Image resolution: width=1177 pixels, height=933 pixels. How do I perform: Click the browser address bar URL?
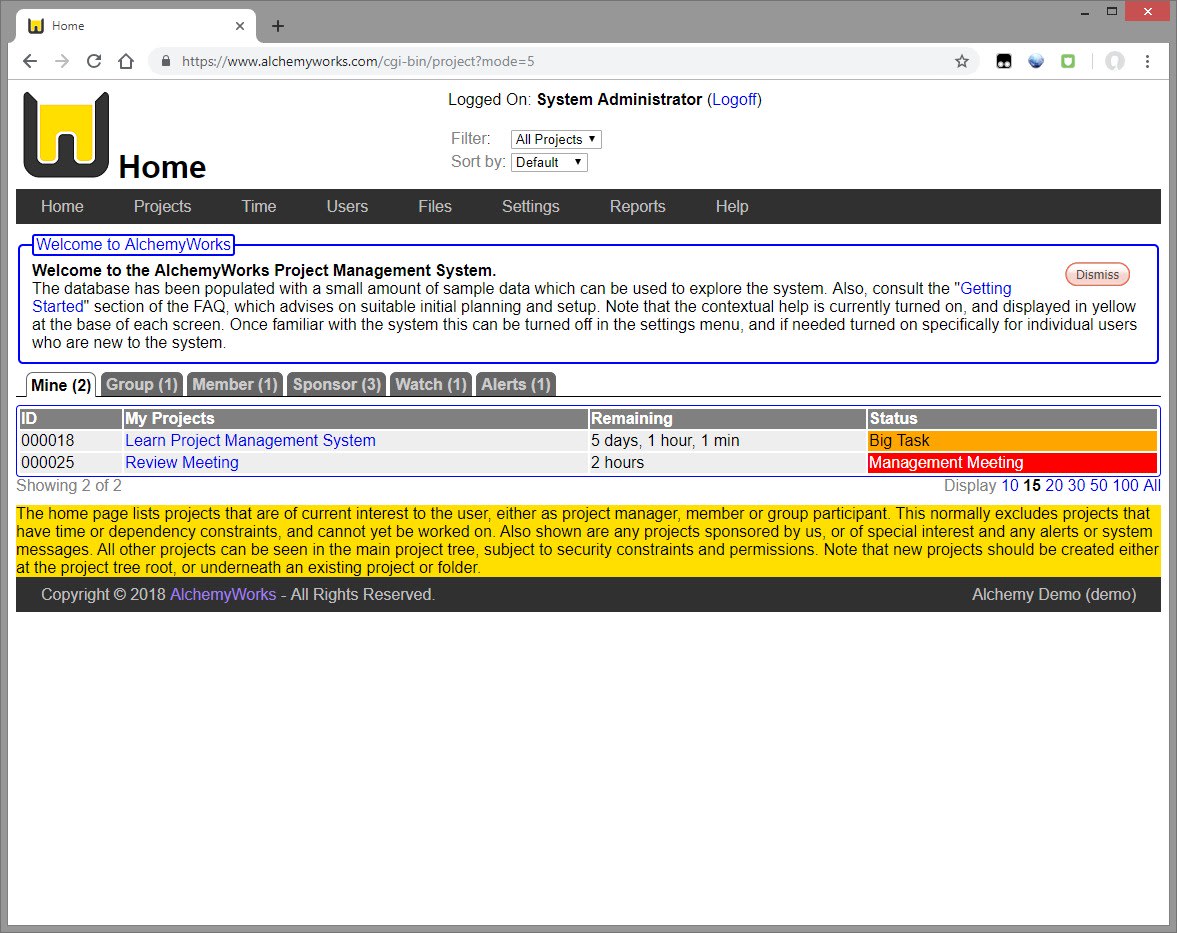[x=358, y=62]
